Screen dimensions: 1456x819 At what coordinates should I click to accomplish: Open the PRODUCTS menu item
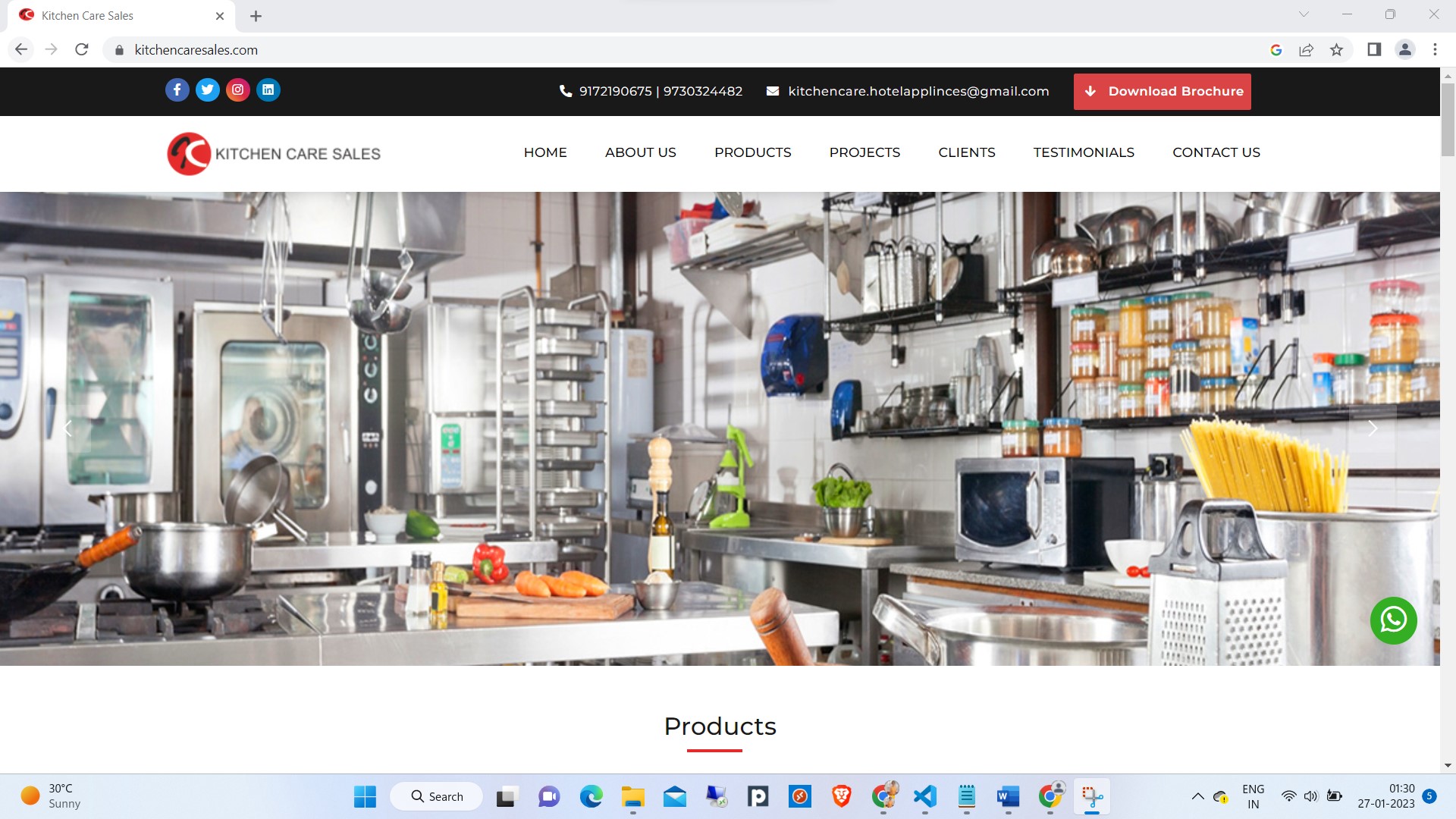(x=752, y=152)
